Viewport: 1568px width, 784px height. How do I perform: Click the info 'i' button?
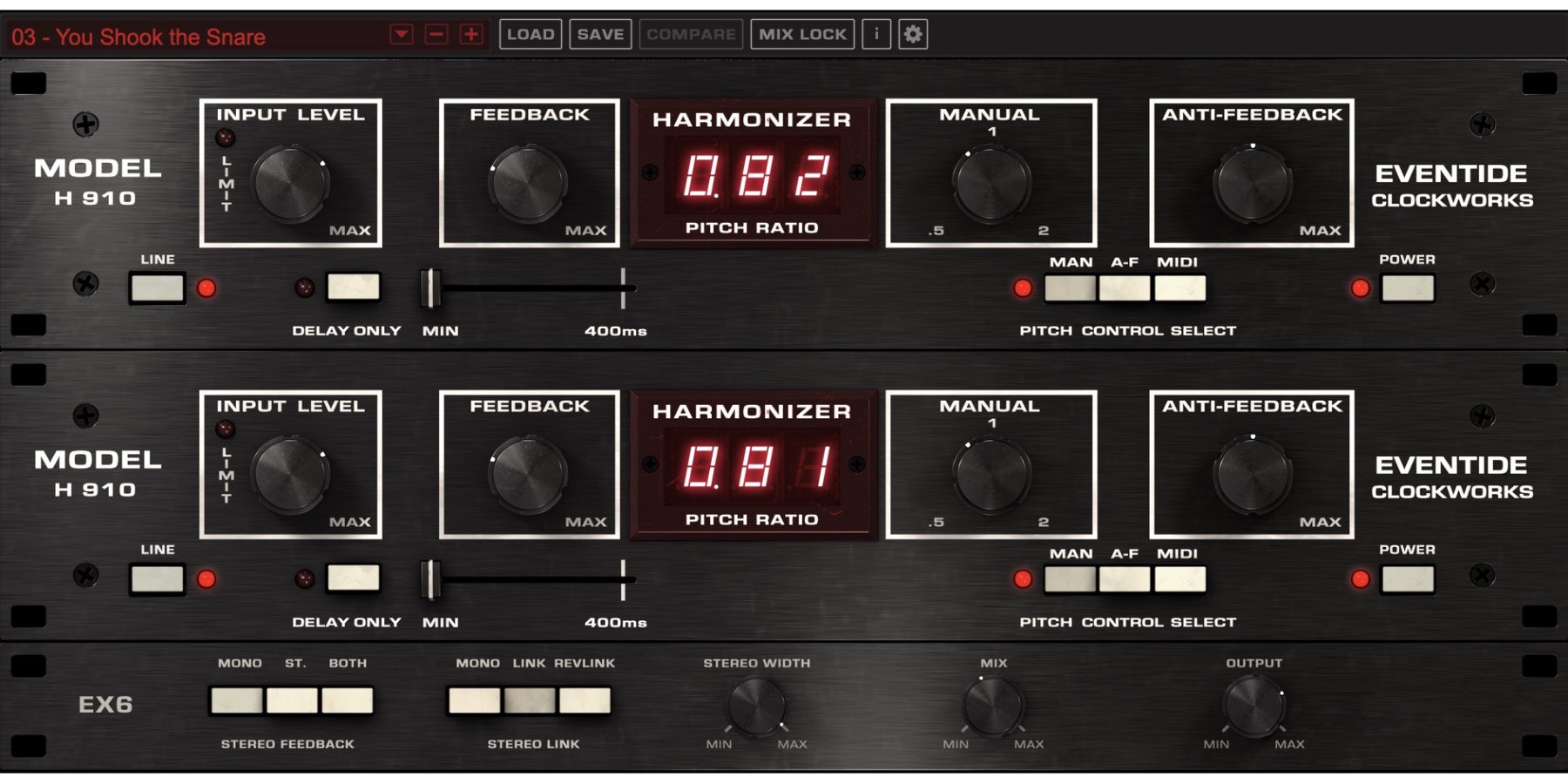pos(876,34)
